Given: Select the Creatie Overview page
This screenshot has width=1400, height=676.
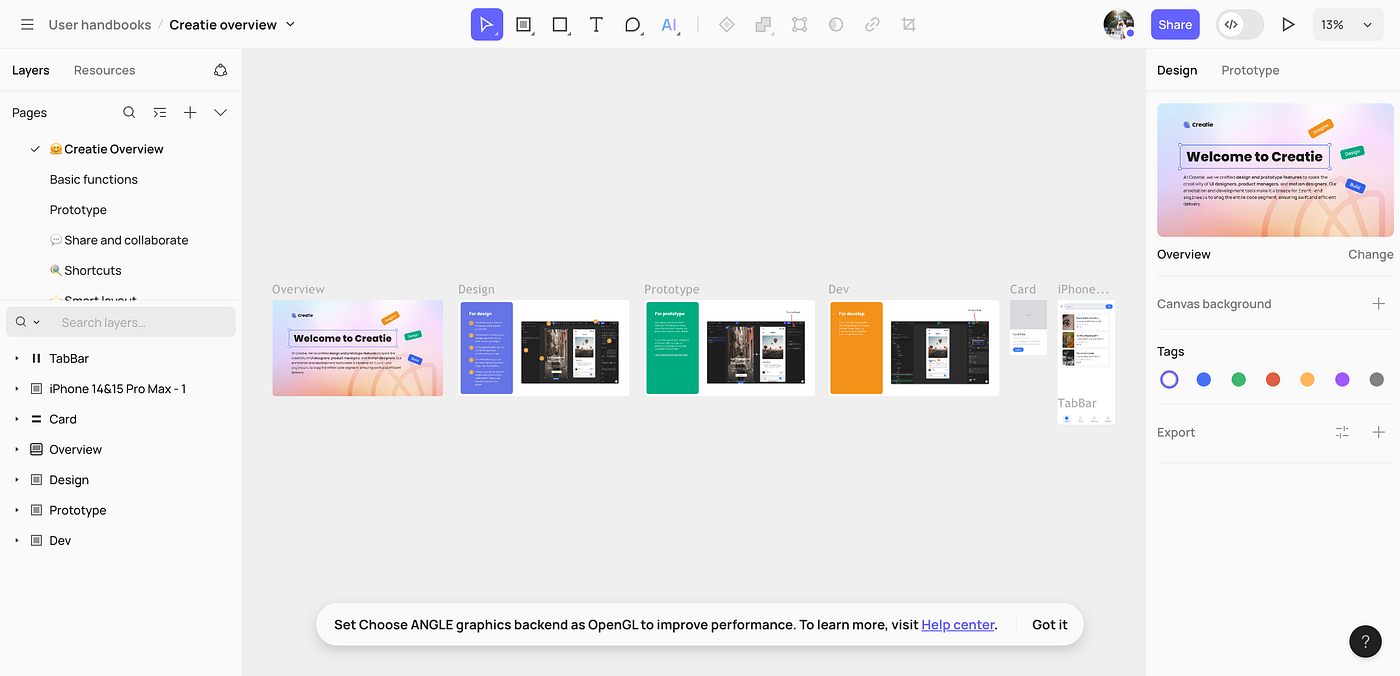Looking at the screenshot, I should pos(106,149).
